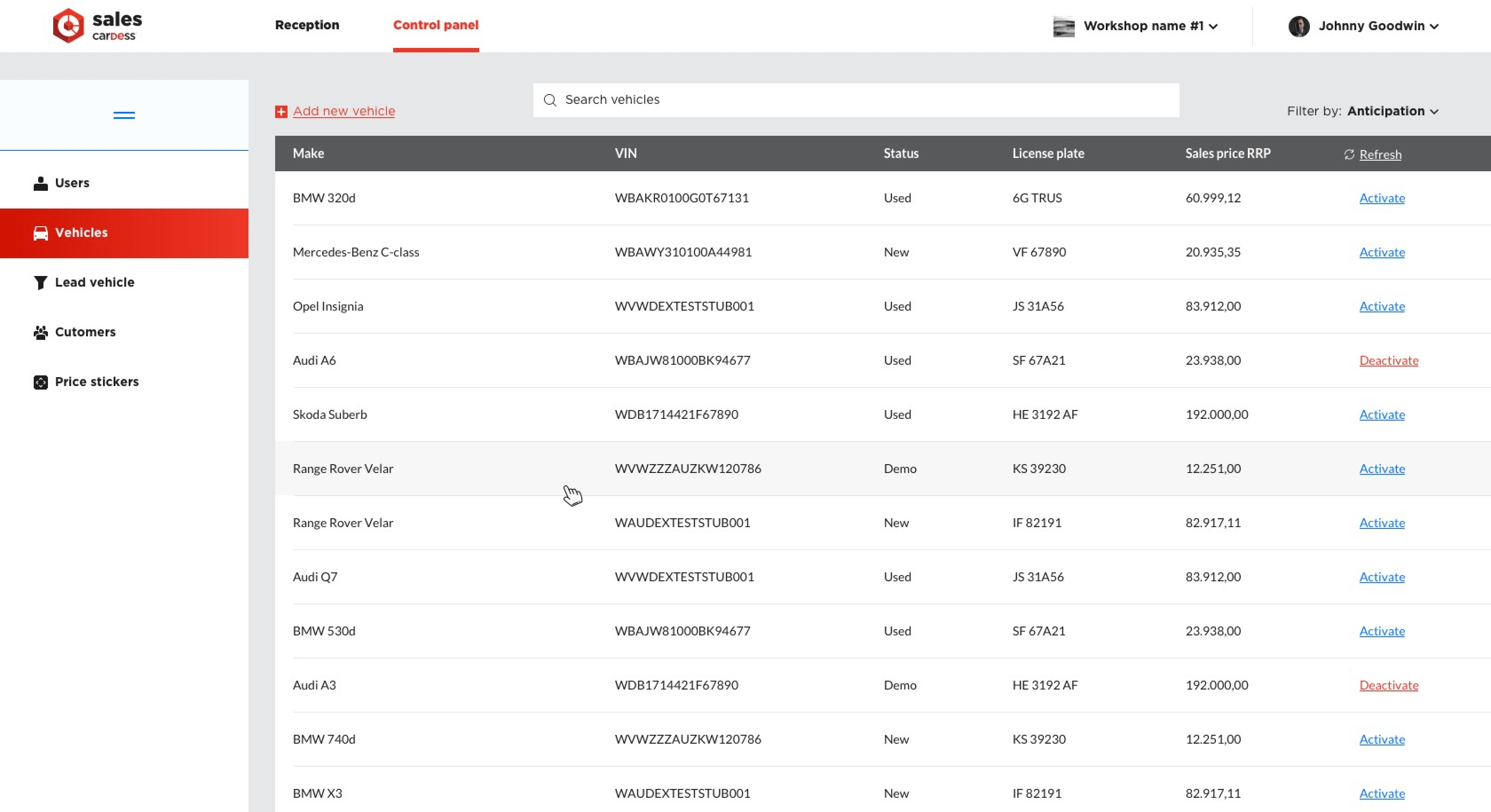This screenshot has width=1491, height=812.
Task: Click the Vehicles car icon
Action: [40, 233]
